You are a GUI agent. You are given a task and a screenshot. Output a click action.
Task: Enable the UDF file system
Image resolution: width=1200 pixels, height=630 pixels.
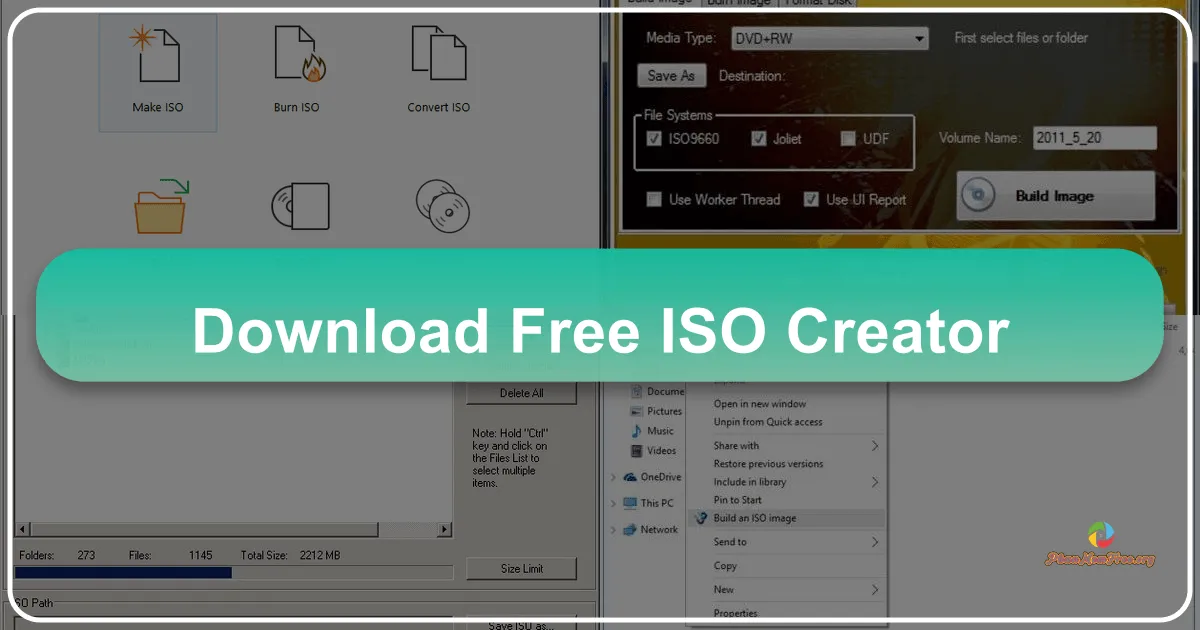tap(847, 139)
